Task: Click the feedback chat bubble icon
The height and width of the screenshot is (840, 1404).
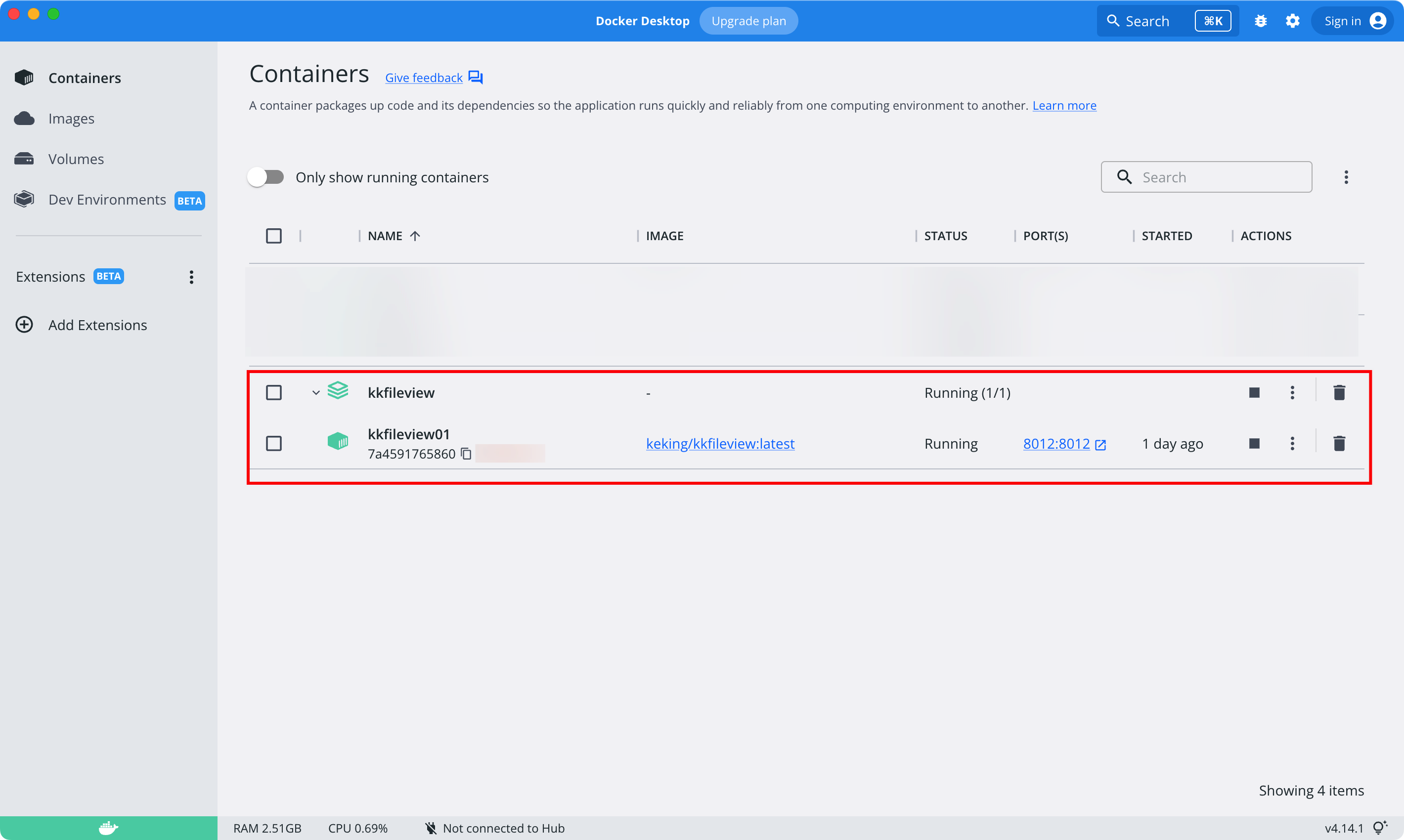Action: pyautogui.click(x=476, y=78)
